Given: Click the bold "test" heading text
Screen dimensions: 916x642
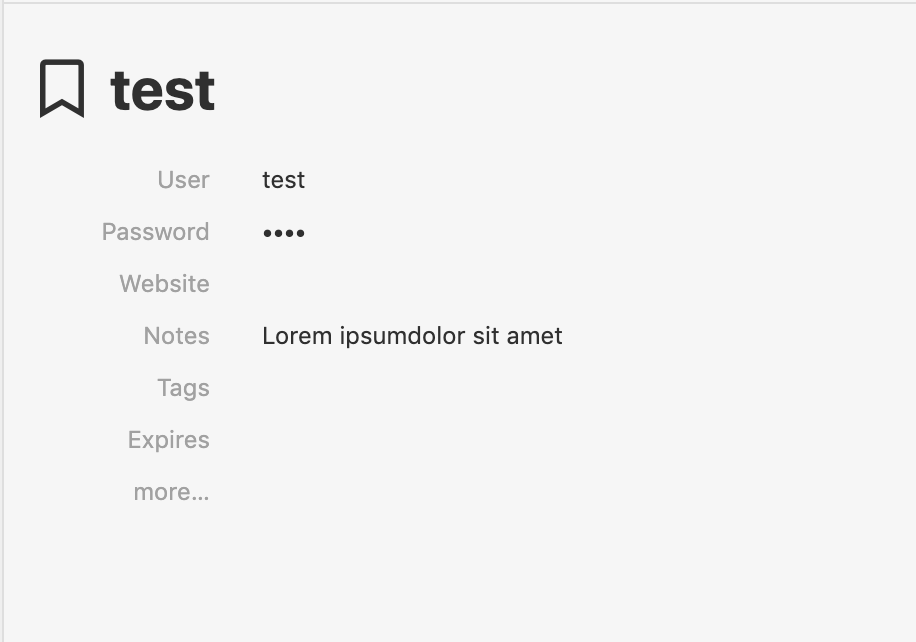Looking at the screenshot, I should (x=162, y=88).
